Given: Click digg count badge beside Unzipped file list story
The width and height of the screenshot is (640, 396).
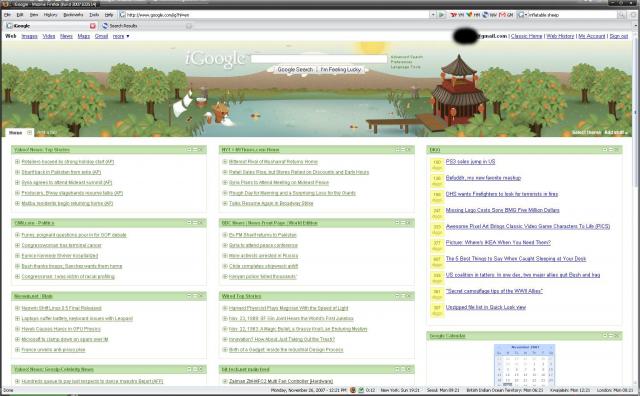Looking at the screenshot, I should click(x=437, y=310).
